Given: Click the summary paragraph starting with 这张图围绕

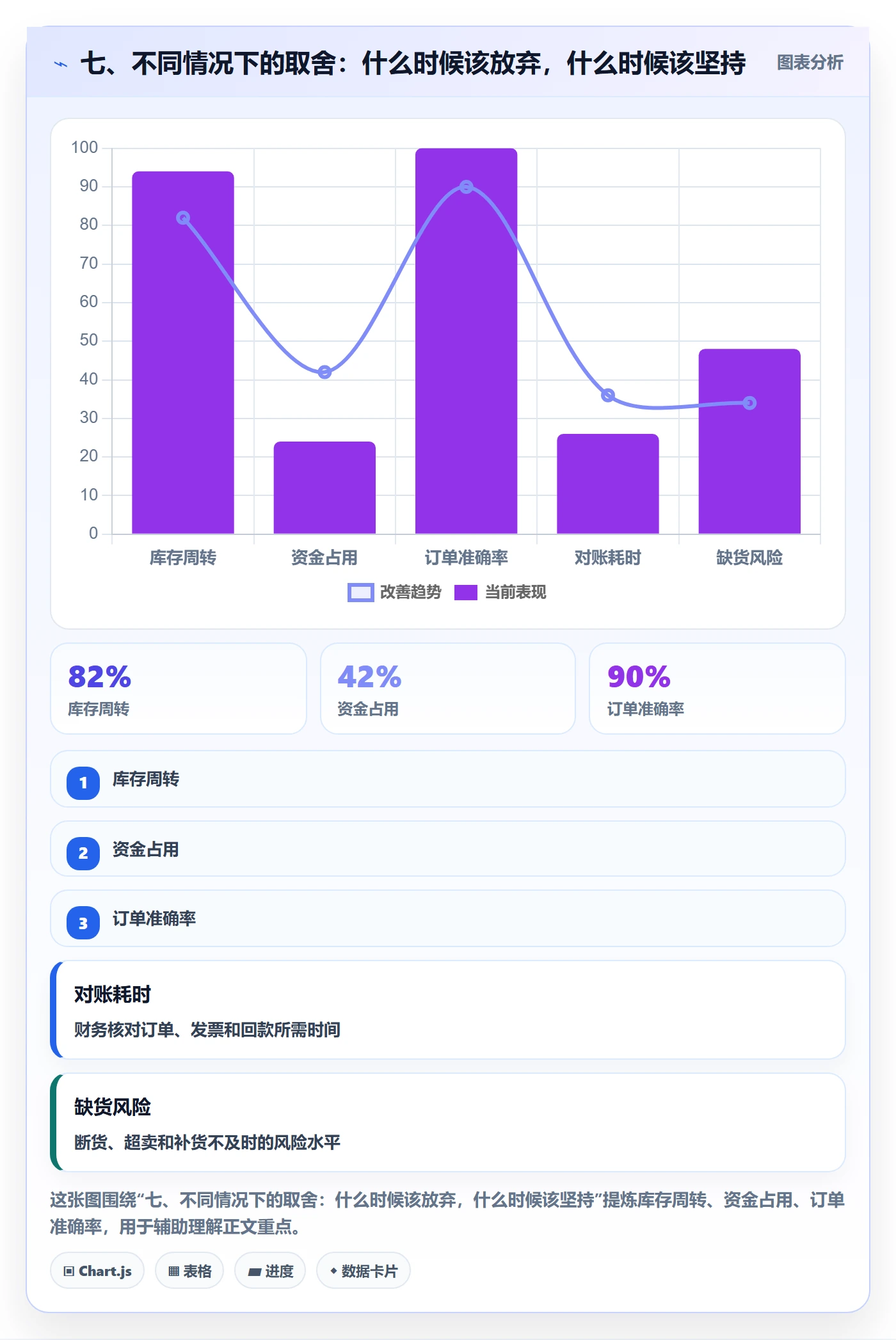Looking at the screenshot, I should 447,1213.
